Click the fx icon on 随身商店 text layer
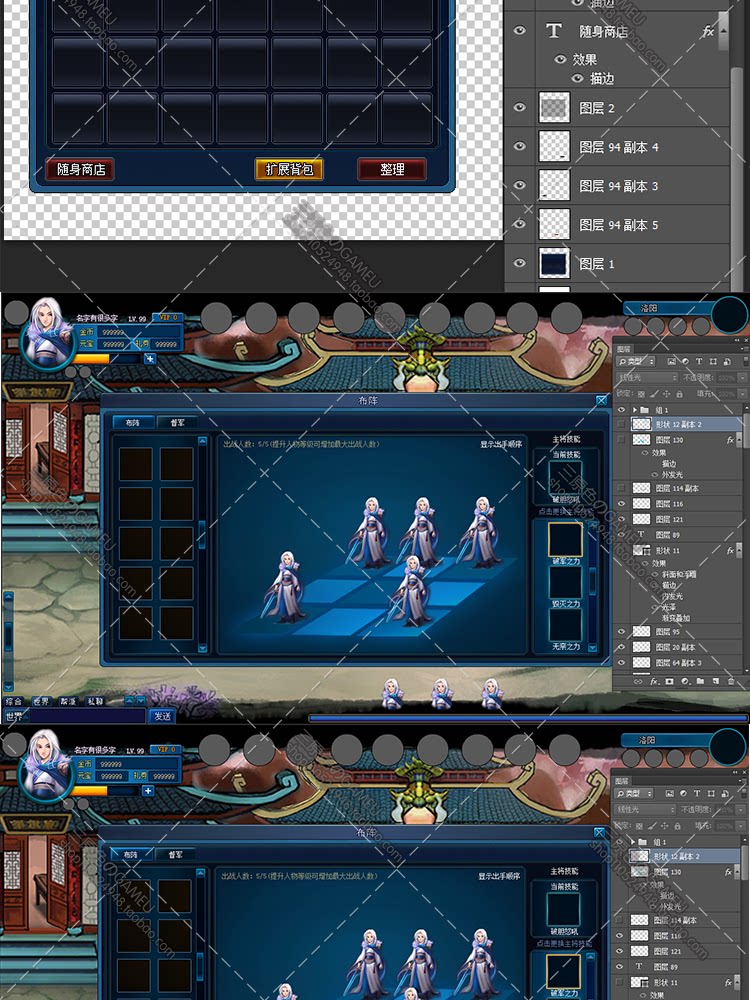Image resolution: width=750 pixels, height=1000 pixels. (x=708, y=31)
